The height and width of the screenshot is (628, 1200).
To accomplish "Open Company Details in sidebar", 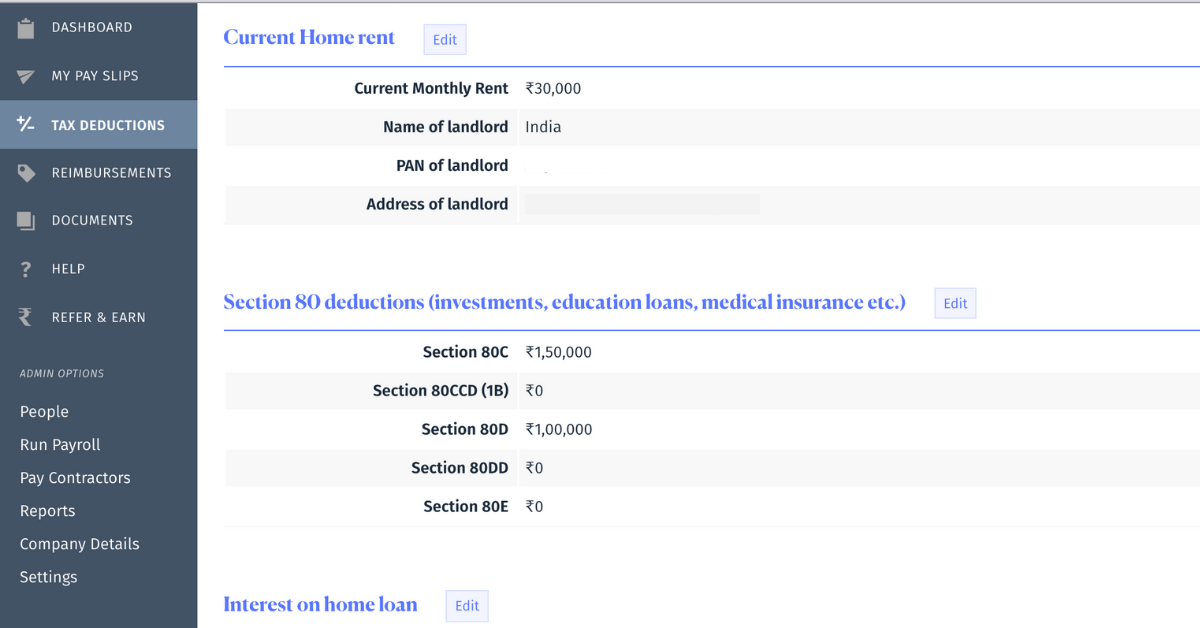I will (x=79, y=544).
